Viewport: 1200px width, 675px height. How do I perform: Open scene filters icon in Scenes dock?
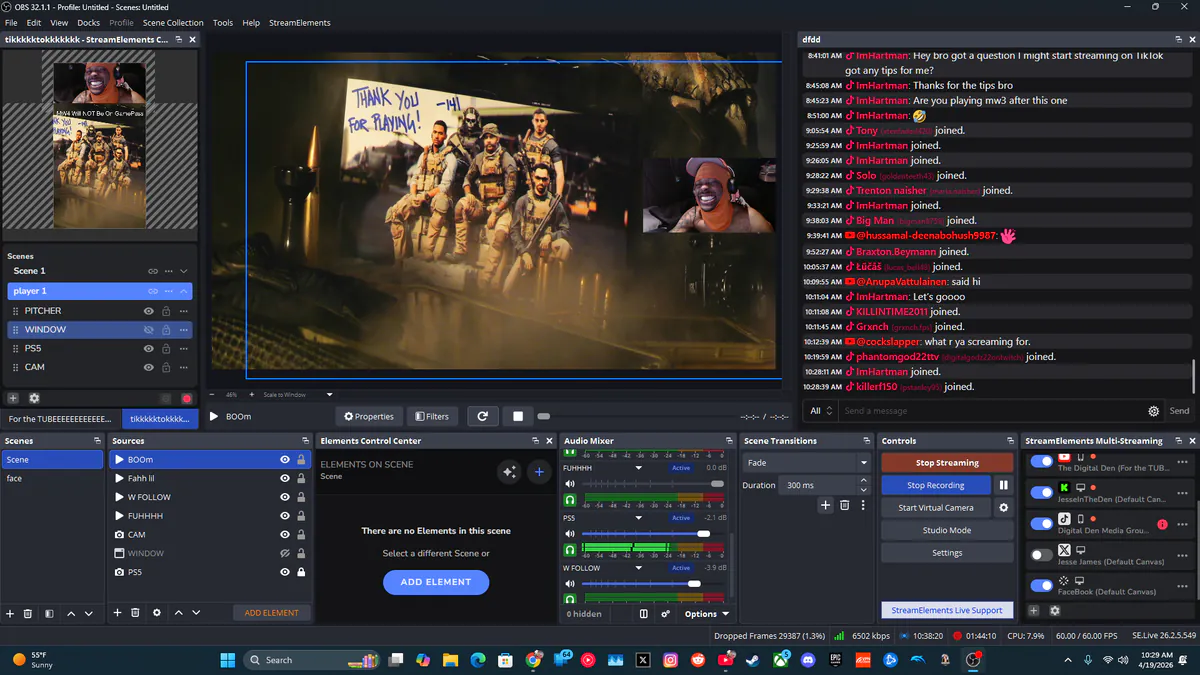(x=49, y=613)
